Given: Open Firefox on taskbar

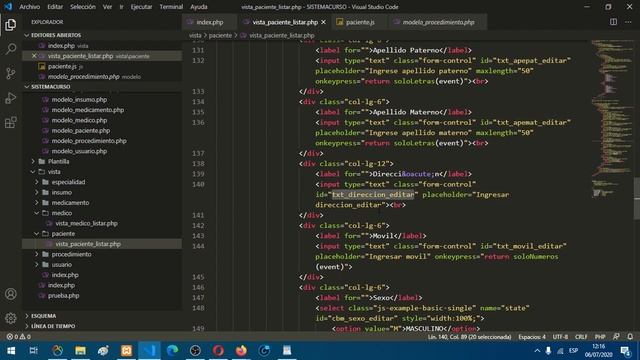Looking at the screenshot, I should (x=241, y=351).
